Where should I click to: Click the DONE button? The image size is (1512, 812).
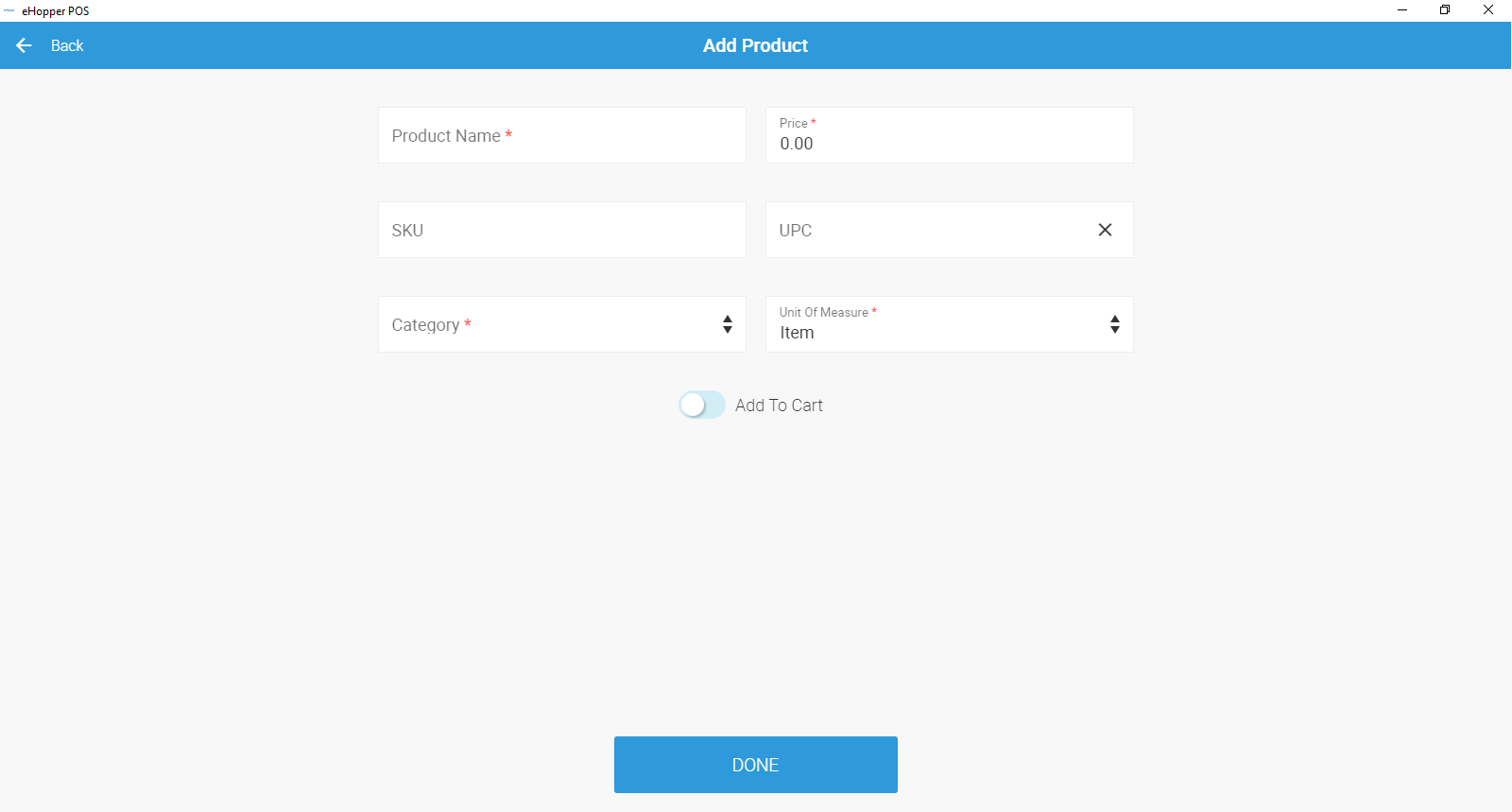coord(756,765)
